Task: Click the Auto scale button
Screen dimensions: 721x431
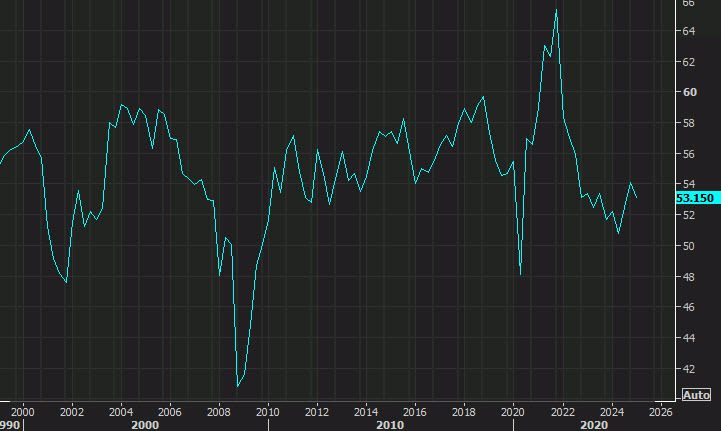Action: point(696,394)
